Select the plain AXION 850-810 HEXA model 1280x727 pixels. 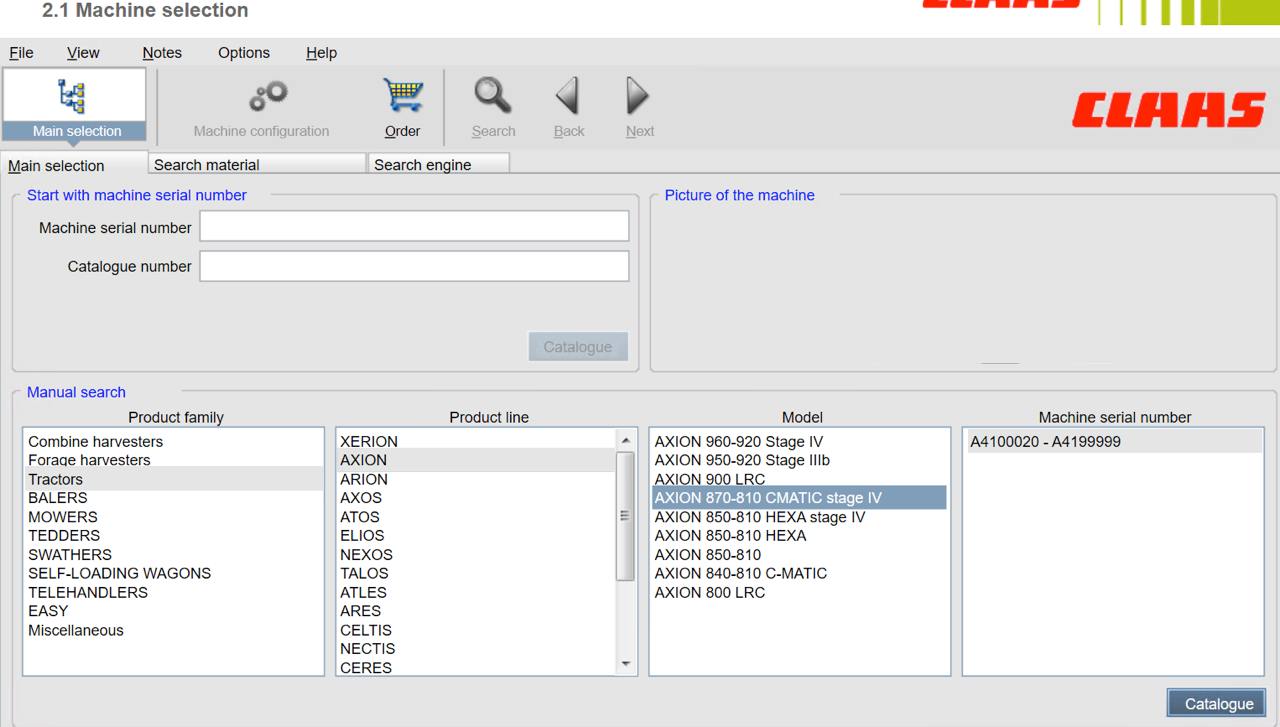[799, 535]
